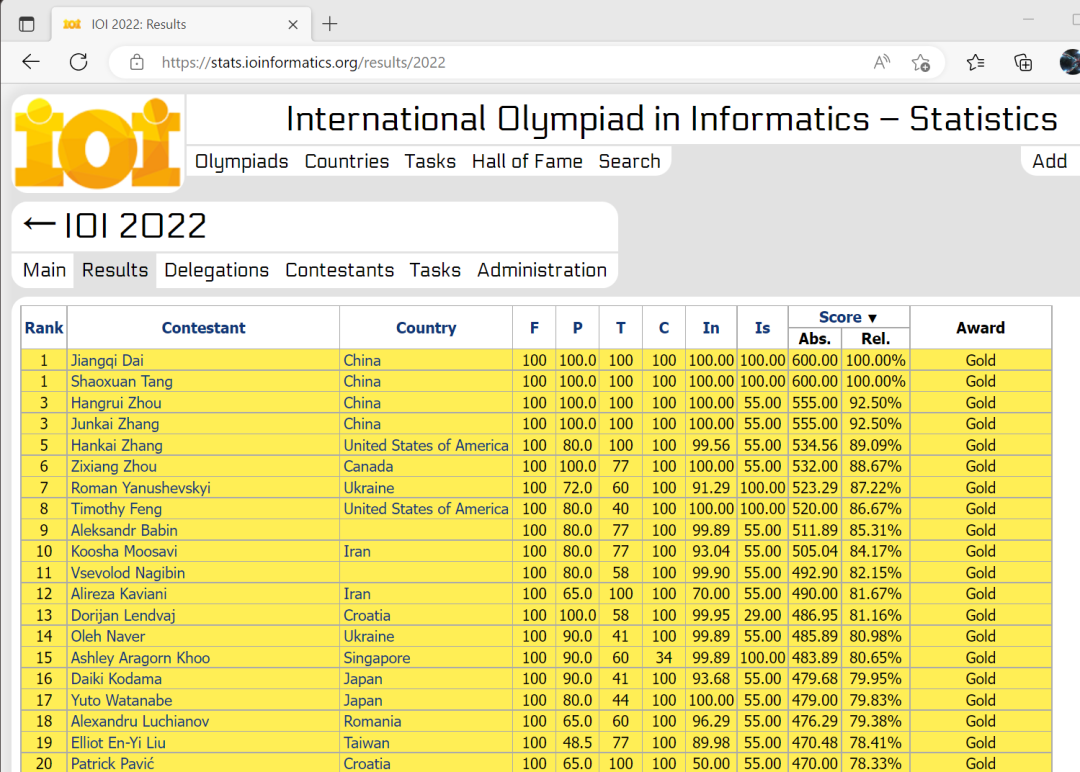1080x772 pixels.
Task: Open contestant Patrick Pavić
Action: [112, 764]
